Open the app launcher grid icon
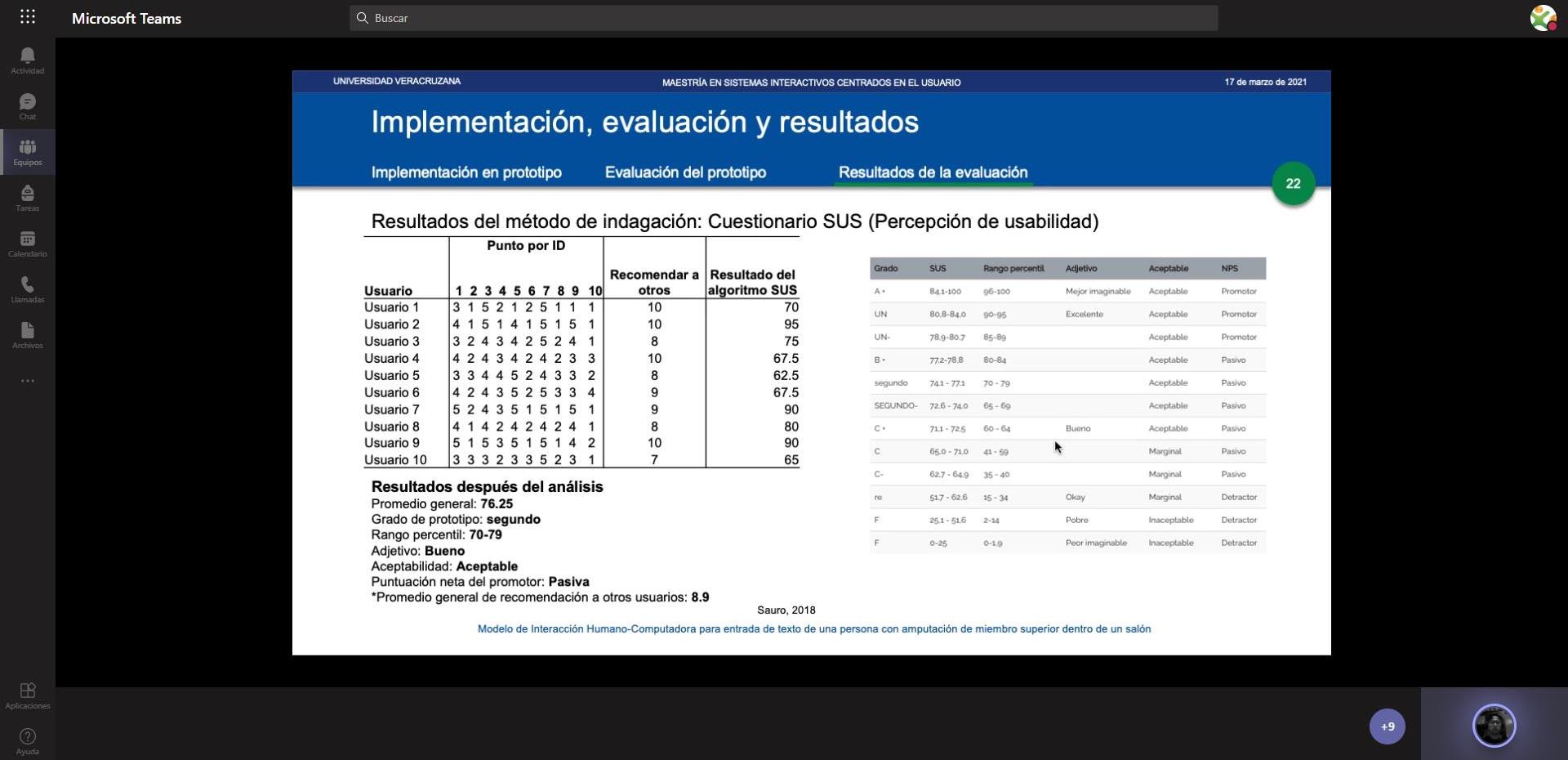This screenshot has width=1568, height=760. coord(27,17)
